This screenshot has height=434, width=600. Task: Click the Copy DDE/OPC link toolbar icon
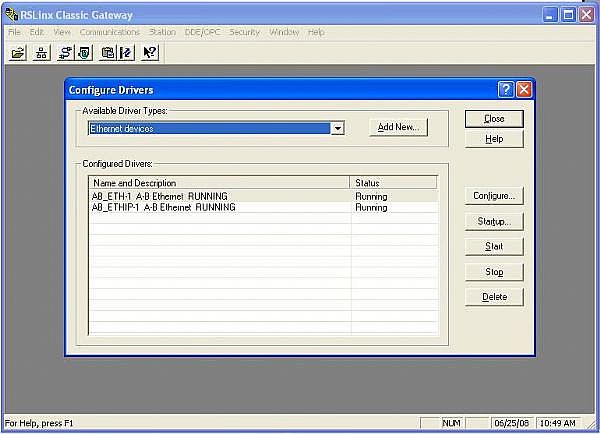coord(126,53)
